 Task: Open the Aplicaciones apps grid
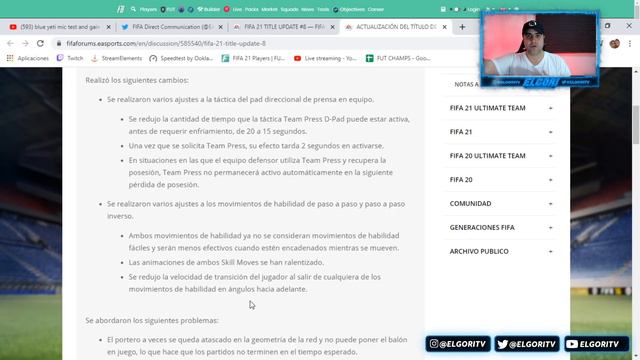pyautogui.click(x=27, y=58)
